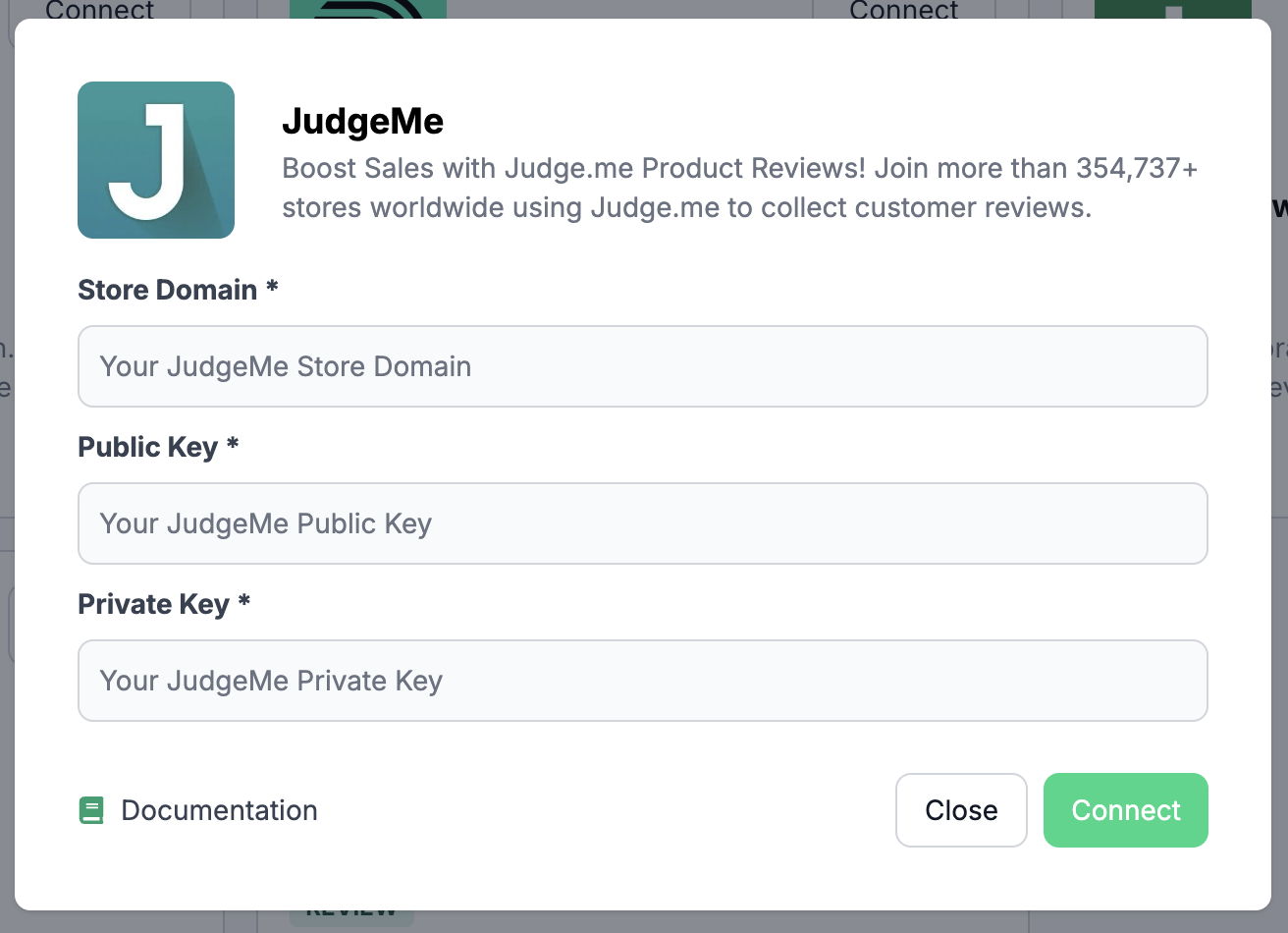Click the JudgeMe heading title

click(362, 122)
